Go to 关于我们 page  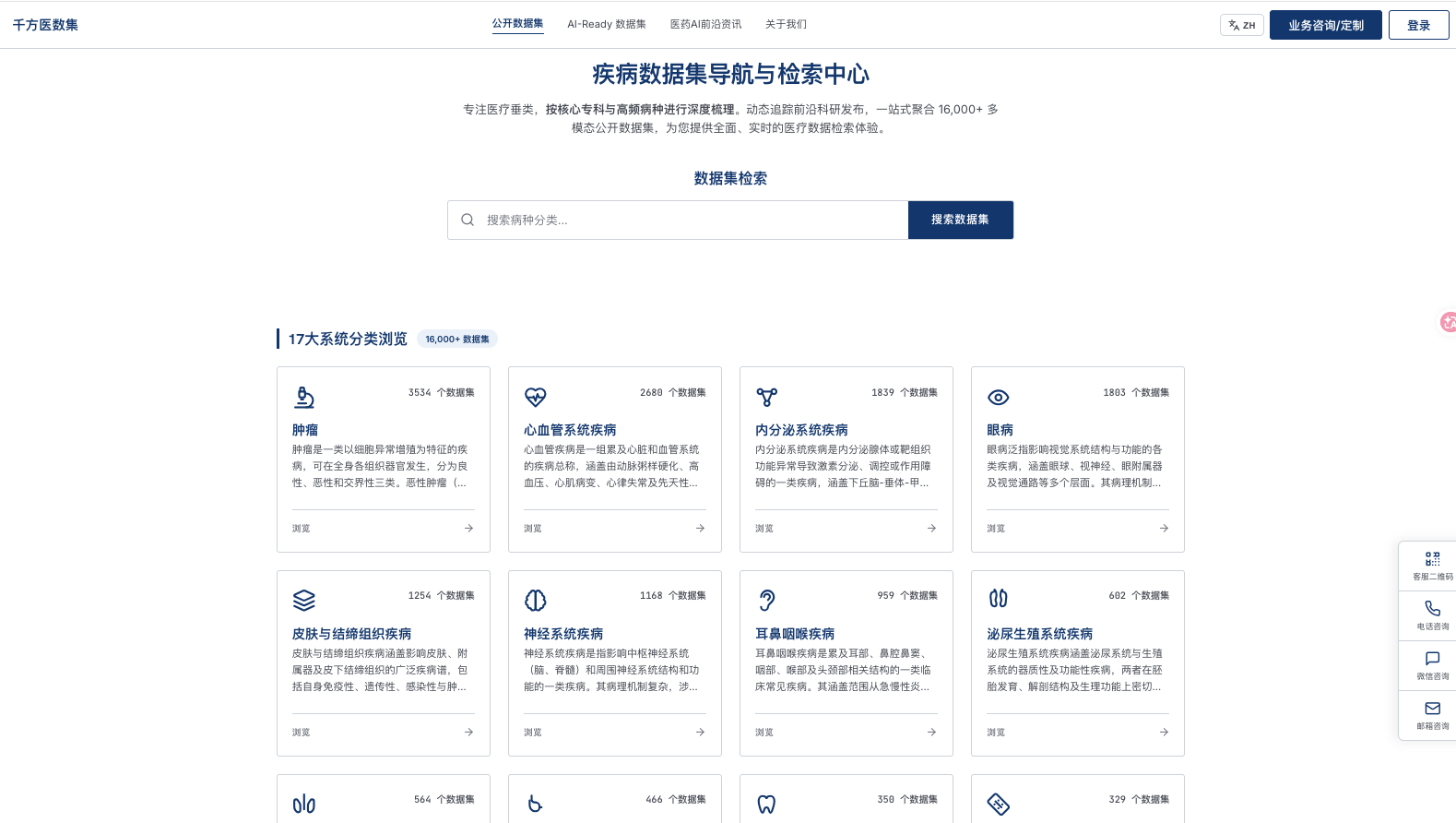pos(786,25)
